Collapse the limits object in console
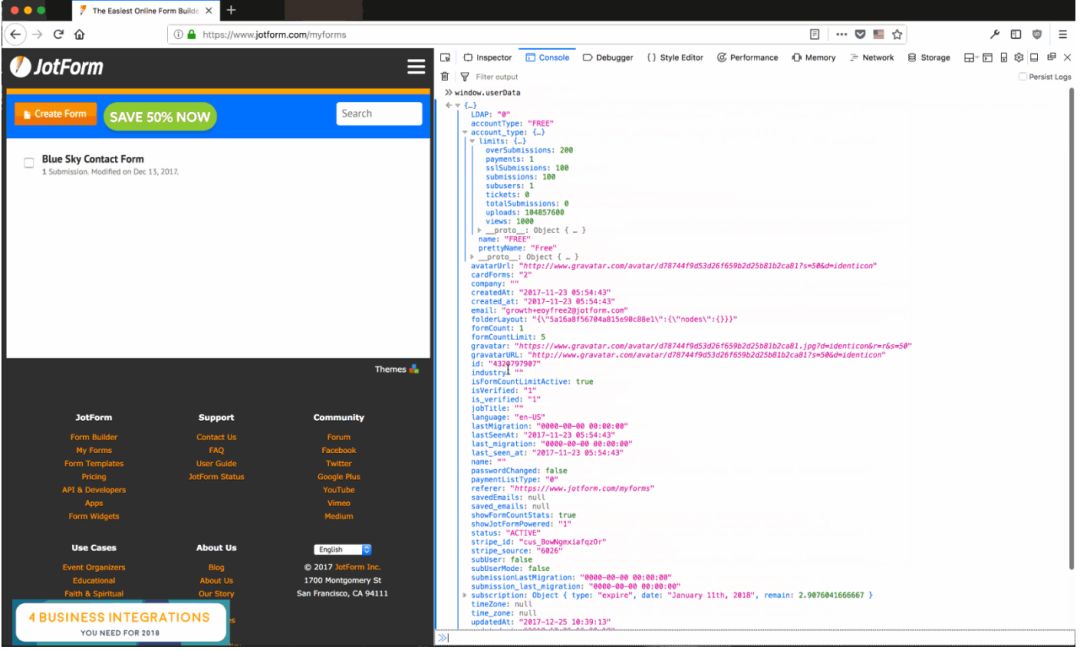This screenshot has width=1080, height=650. 473,141
